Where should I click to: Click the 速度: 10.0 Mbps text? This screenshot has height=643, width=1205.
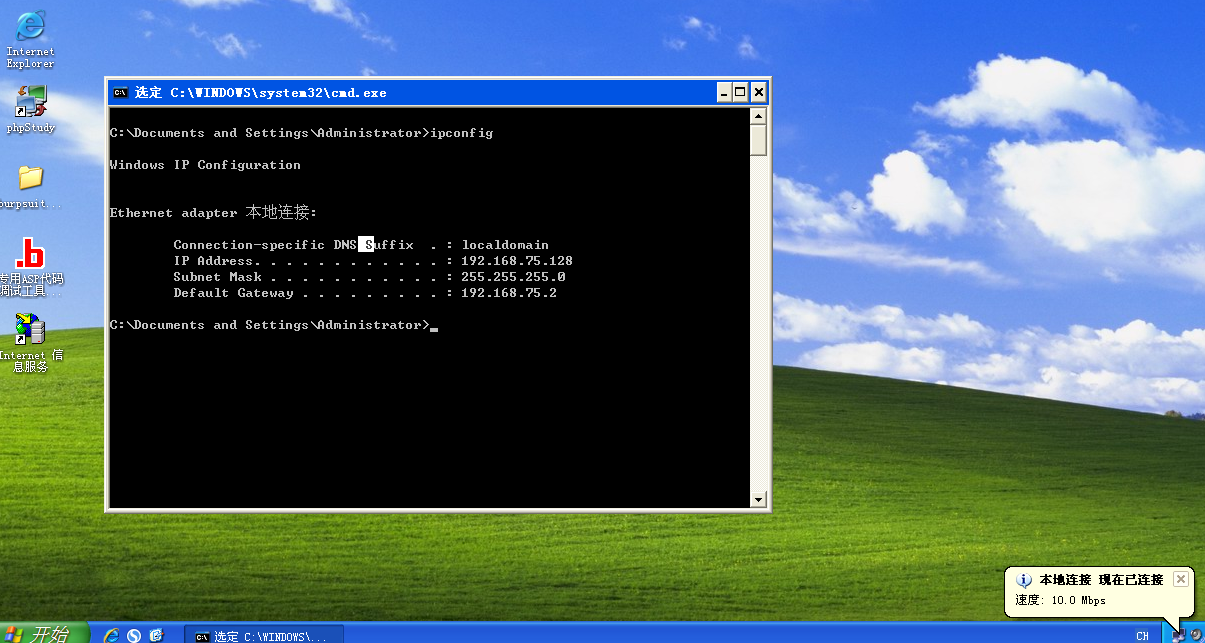click(1060, 600)
